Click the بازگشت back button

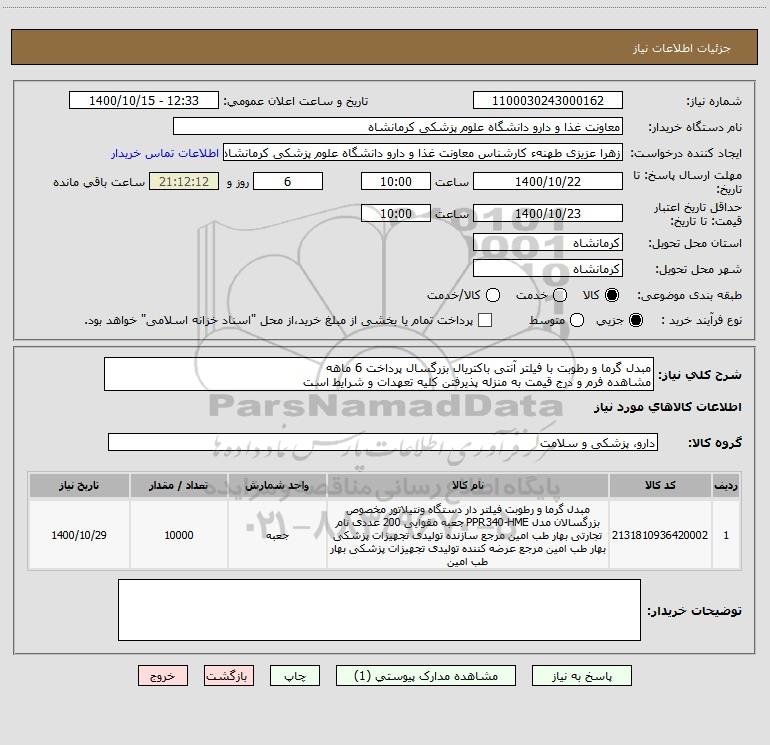tap(229, 676)
